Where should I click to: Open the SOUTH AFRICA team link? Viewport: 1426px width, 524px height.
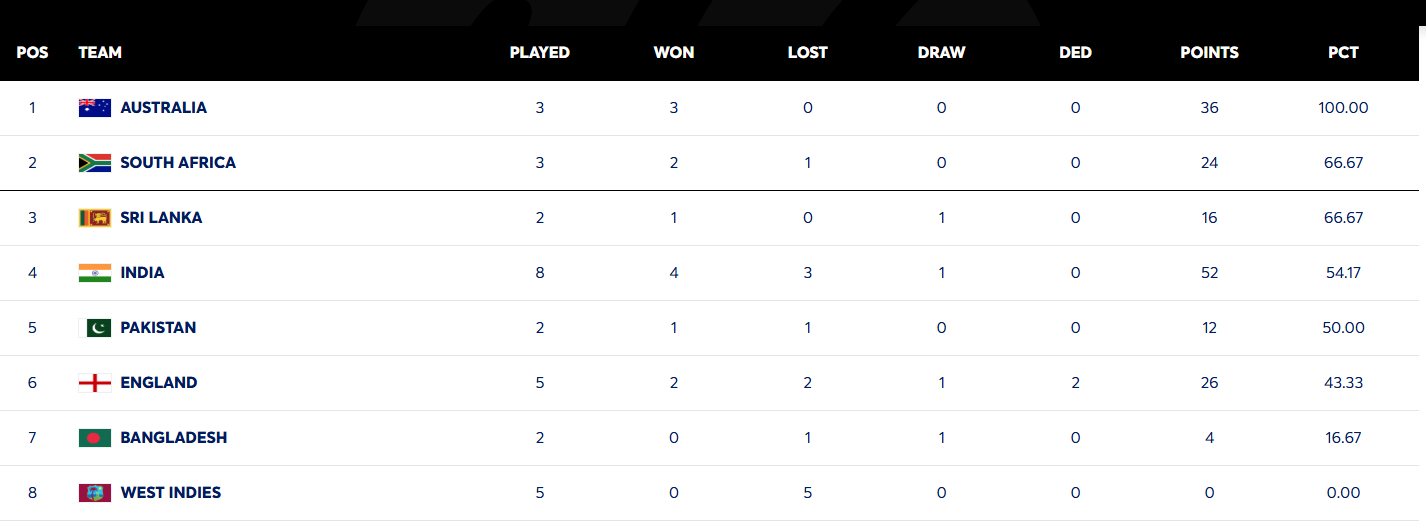[178, 163]
